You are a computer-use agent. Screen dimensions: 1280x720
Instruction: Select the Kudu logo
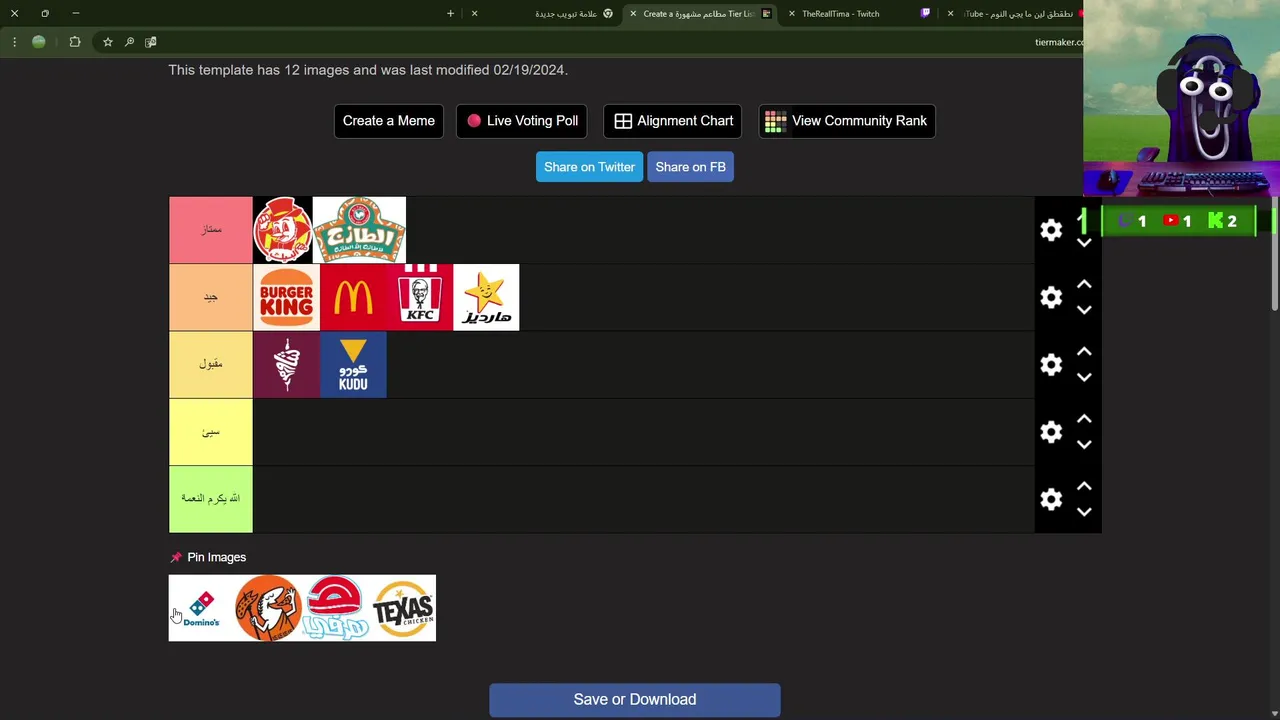353,364
